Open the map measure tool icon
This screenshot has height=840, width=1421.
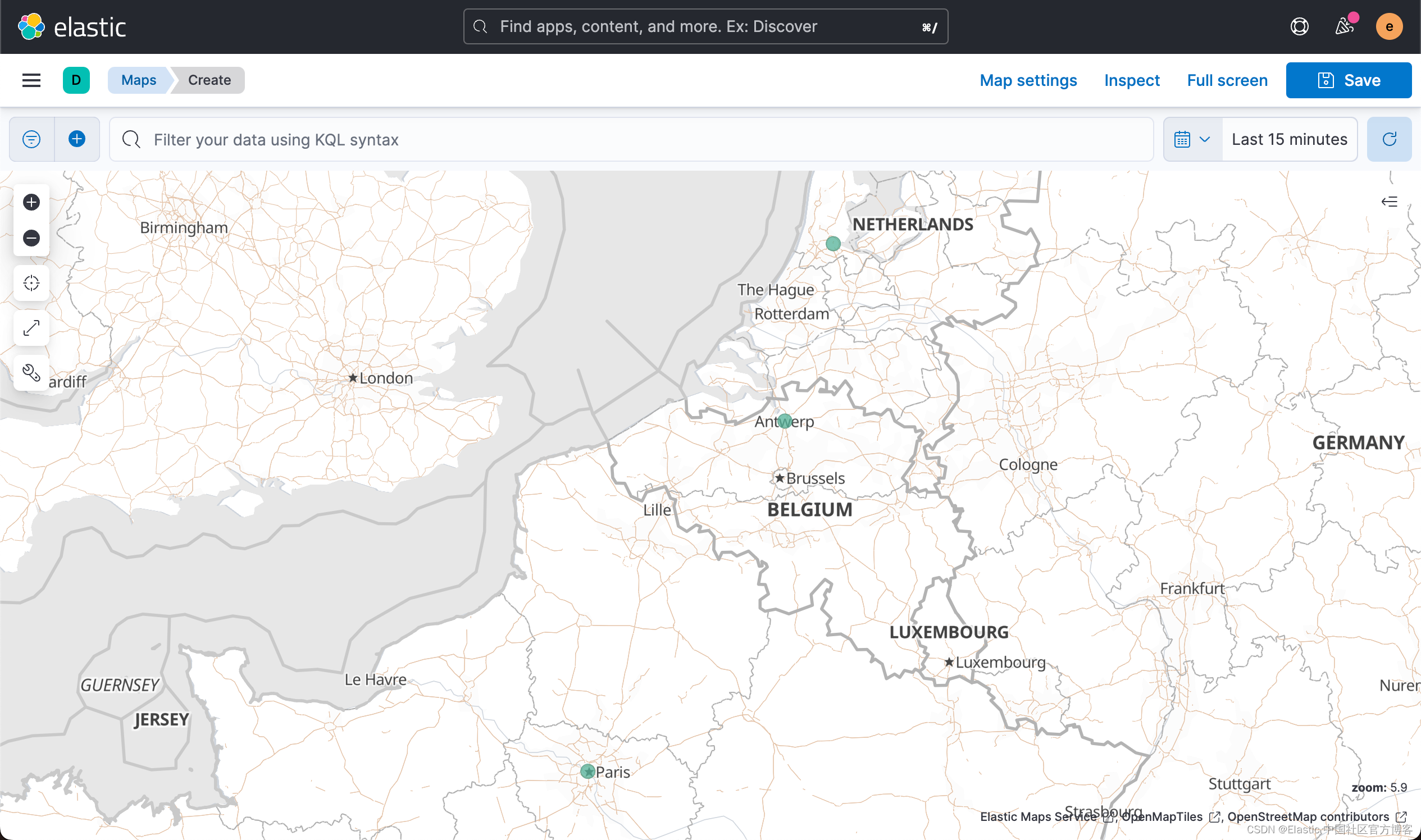coord(31,328)
